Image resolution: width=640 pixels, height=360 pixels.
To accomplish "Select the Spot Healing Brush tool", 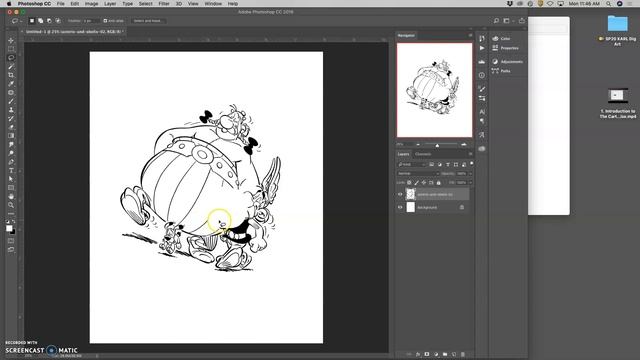I will 11,92.
